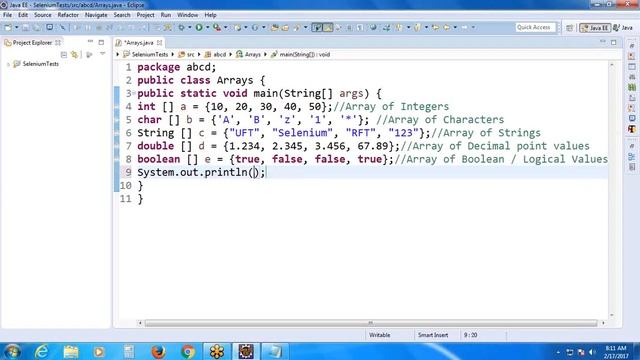Click the Previous Annotation toolbar icon
This screenshot has width=640, height=360.
[x=417, y=27]
